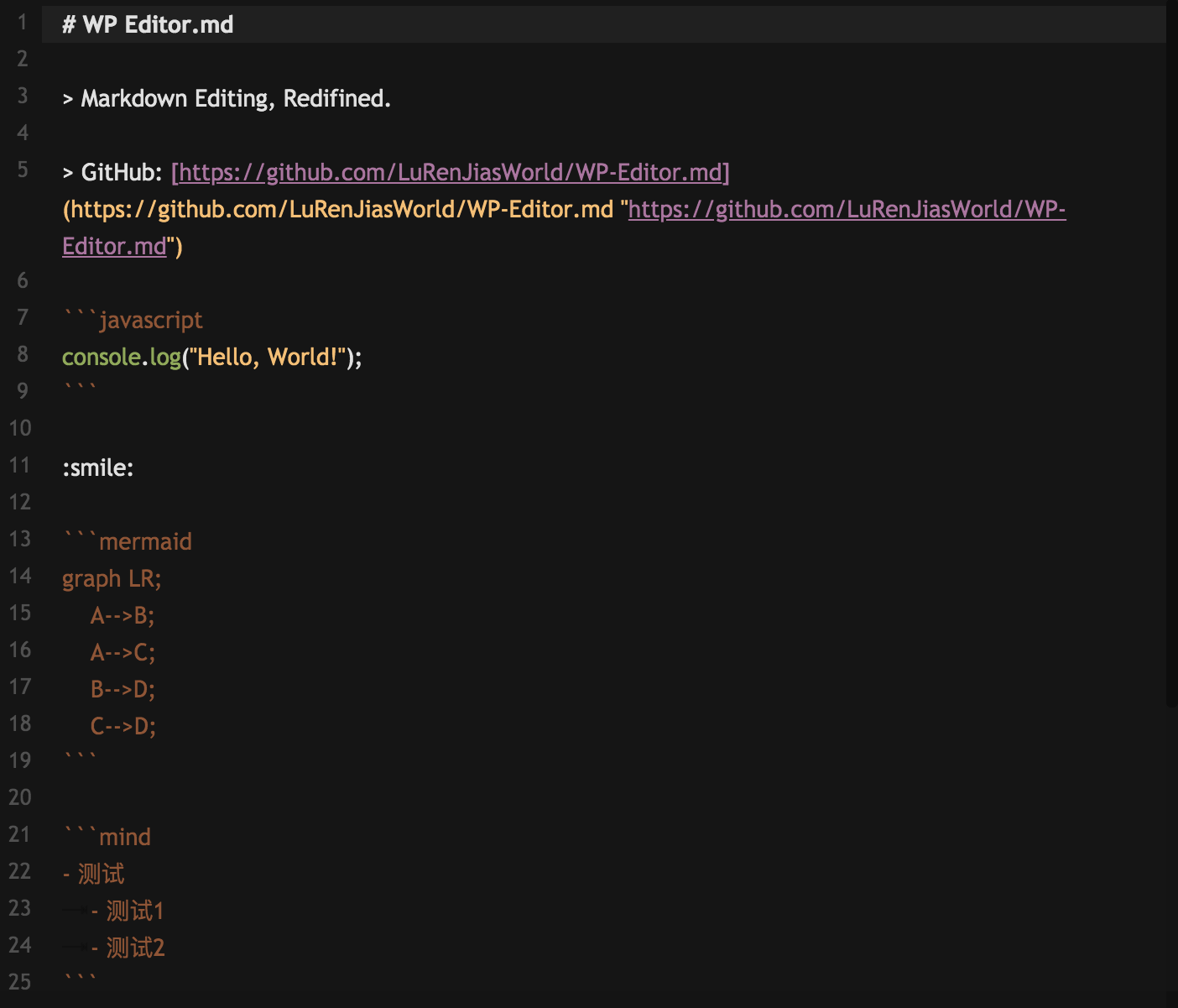The height and width of the screenshot is (1008, 1178).
Task: Click the string "Hello, World!"
Action: tap(268, 358)
